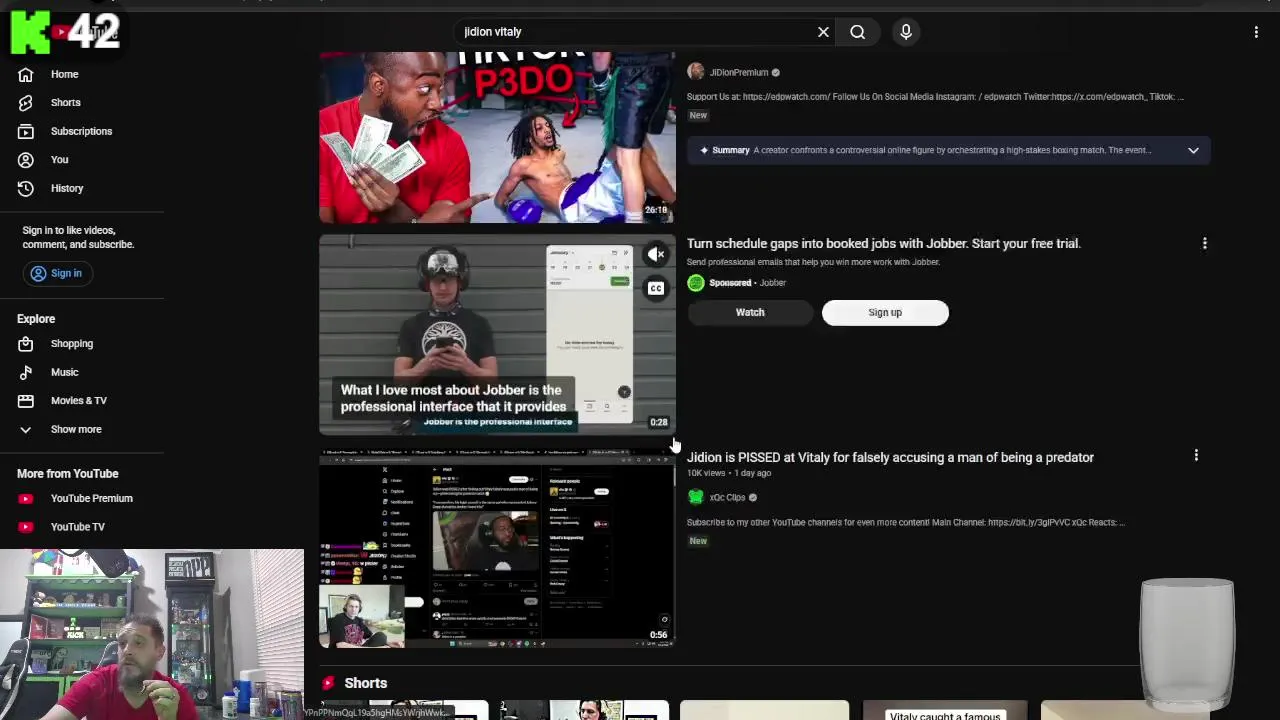Click the You person icon in sidebar

click(x=26, y=159)
